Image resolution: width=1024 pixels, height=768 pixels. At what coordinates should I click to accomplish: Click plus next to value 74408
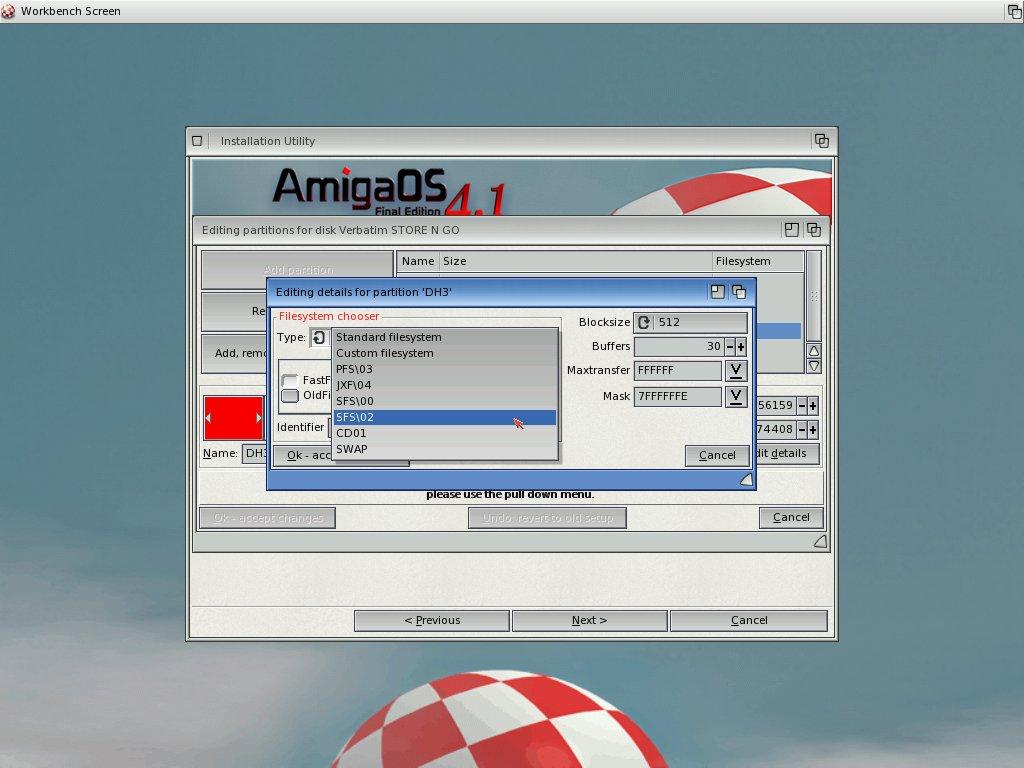coord(813,430)
